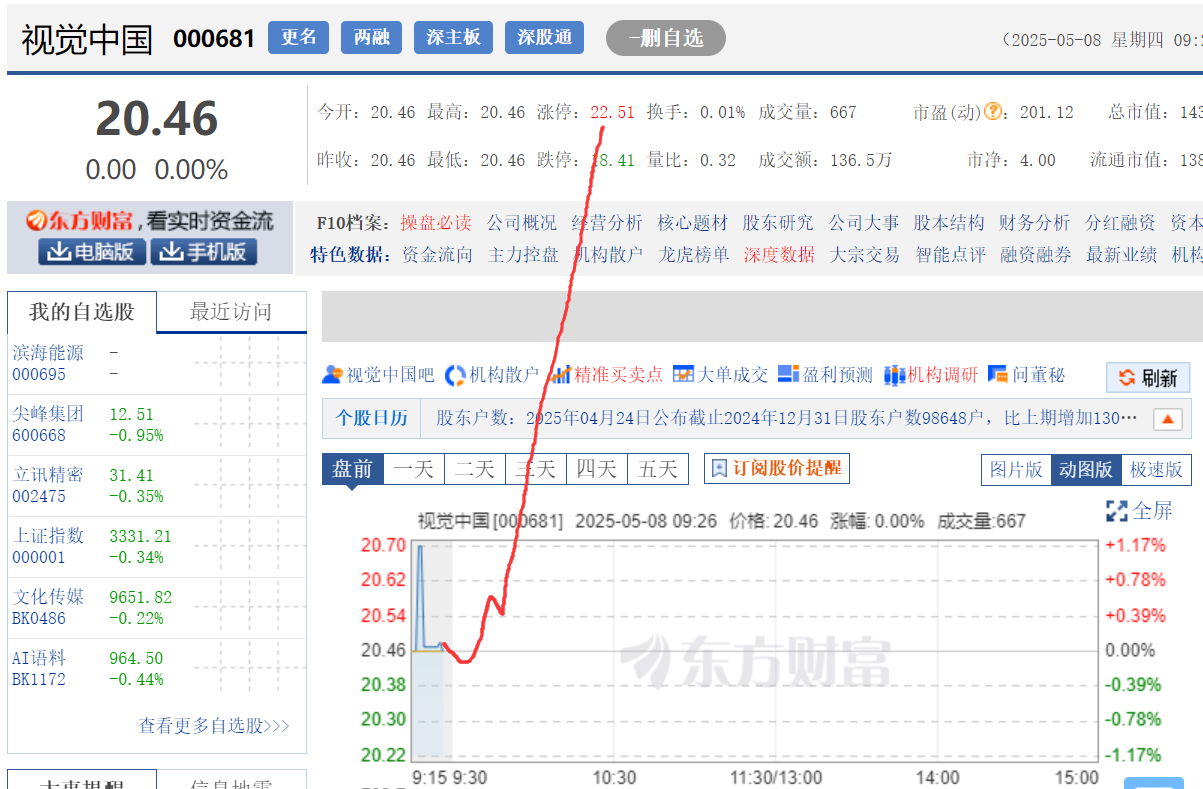The width and height of the screenshot is (1203, 789).
Task: Open 融资融券 link
Action: pyautogui.click(x=1036, y=255)
